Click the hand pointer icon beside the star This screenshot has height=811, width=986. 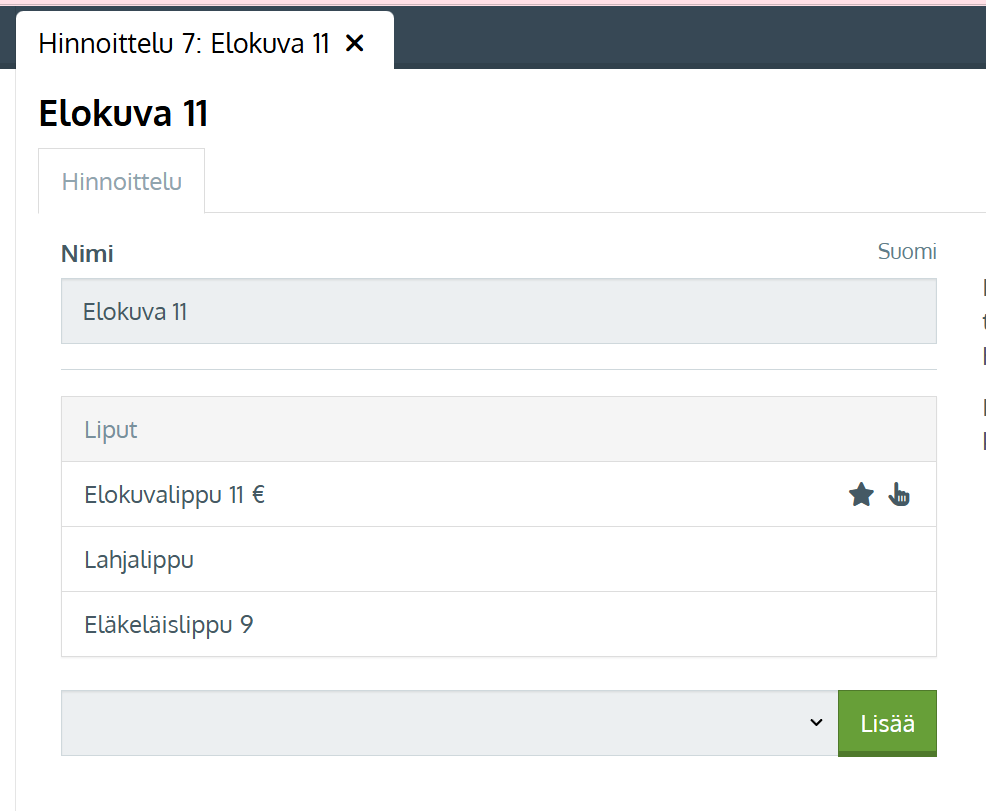coord(899,494)
